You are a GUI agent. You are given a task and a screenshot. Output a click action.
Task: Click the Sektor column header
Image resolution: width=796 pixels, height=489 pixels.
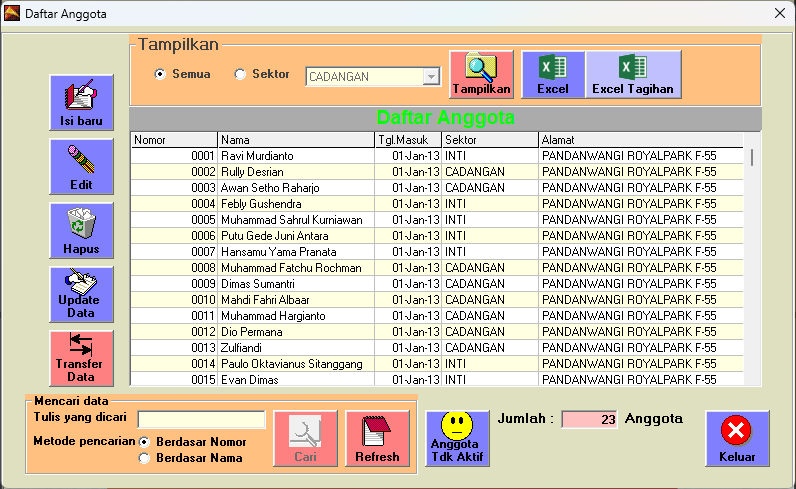490,140
